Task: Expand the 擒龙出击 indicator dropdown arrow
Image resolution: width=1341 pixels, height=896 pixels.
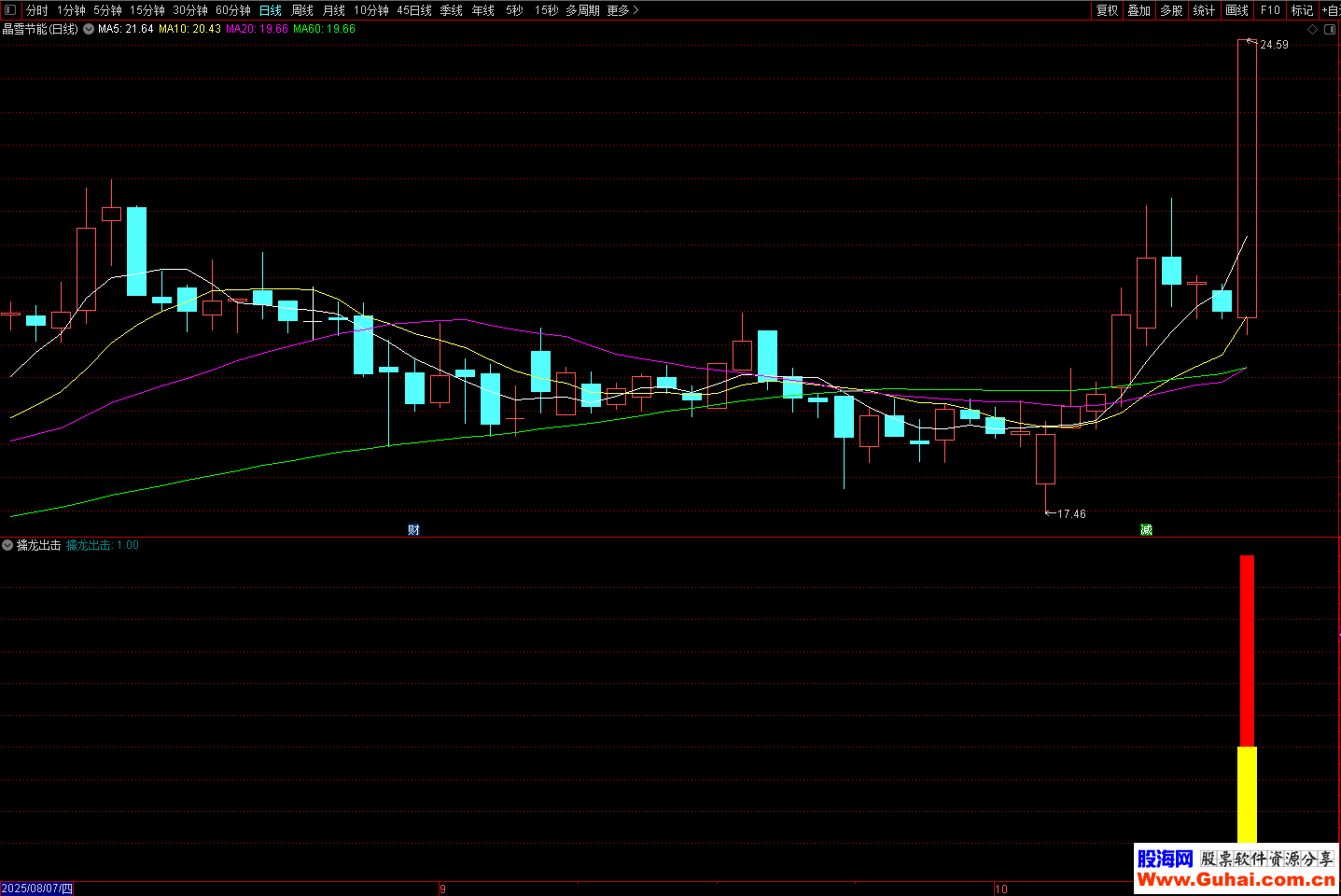Action: coord(7,545)
